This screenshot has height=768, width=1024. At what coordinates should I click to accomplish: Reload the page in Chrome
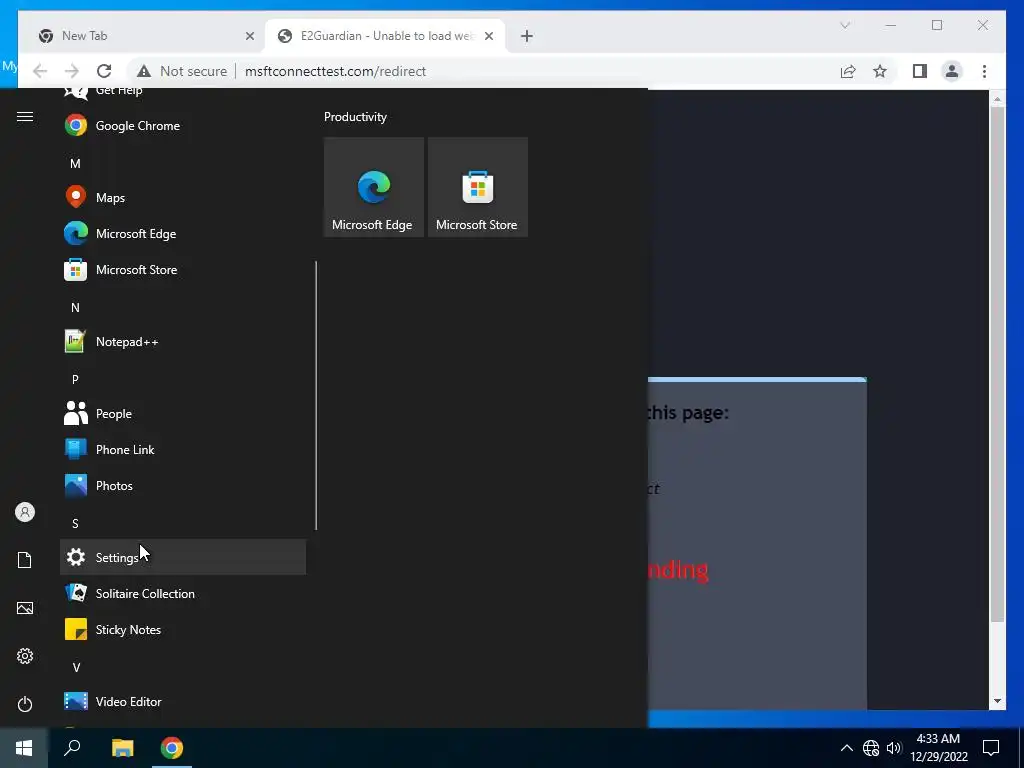point(104,71)
